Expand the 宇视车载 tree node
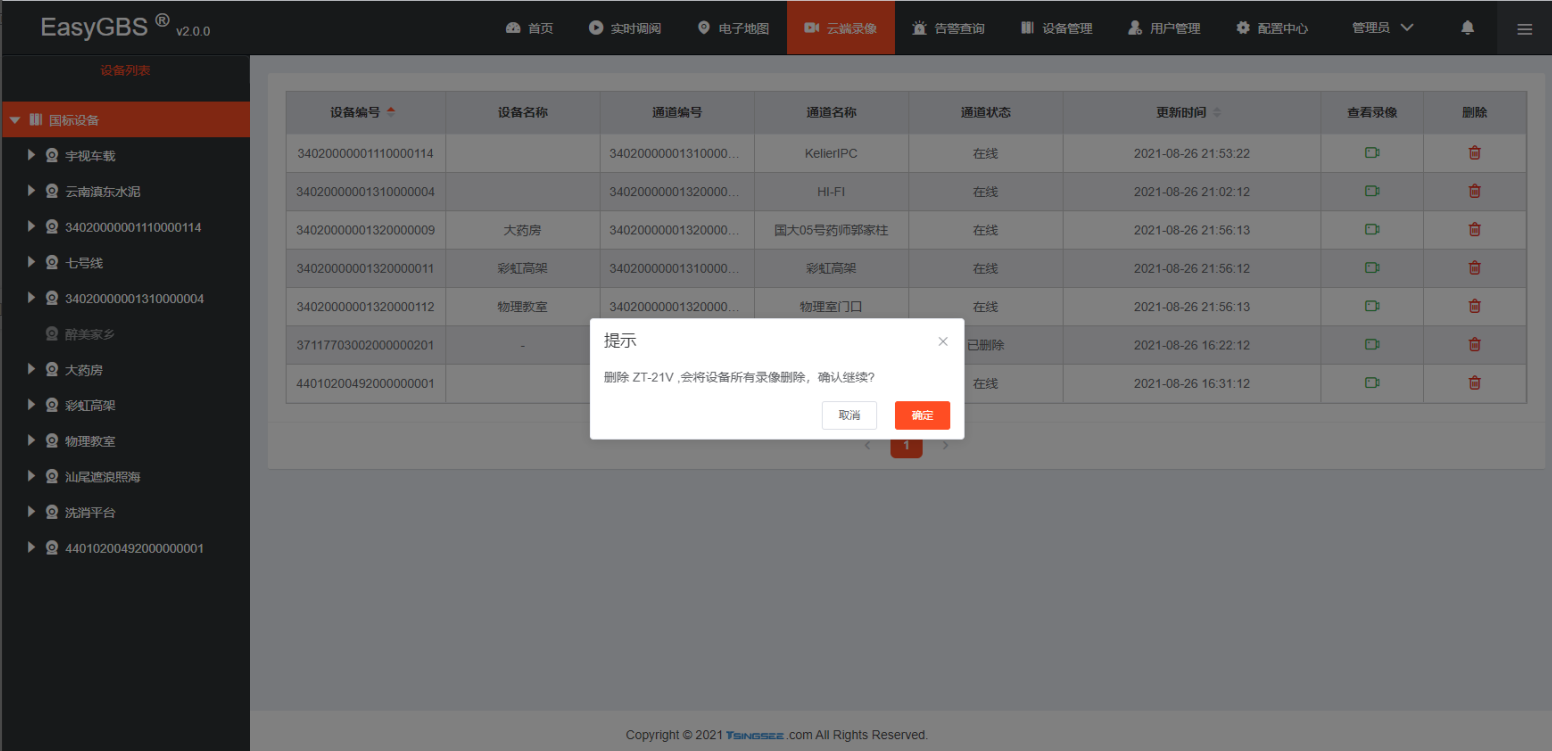This screenshot has height=751, width=1552. (32, 155)
